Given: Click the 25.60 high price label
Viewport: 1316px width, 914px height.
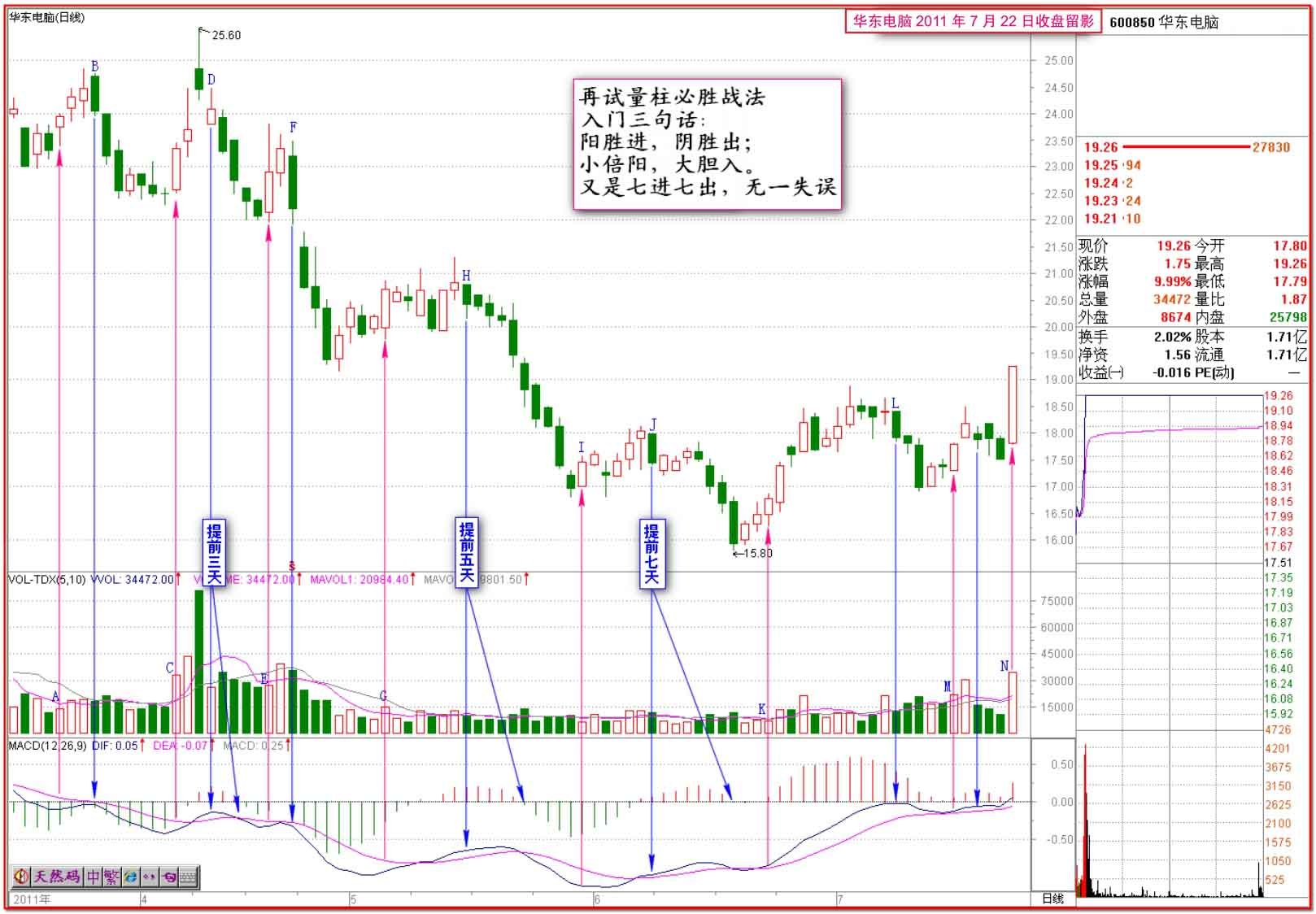Looking at the screenshot, I should (226, 35).
